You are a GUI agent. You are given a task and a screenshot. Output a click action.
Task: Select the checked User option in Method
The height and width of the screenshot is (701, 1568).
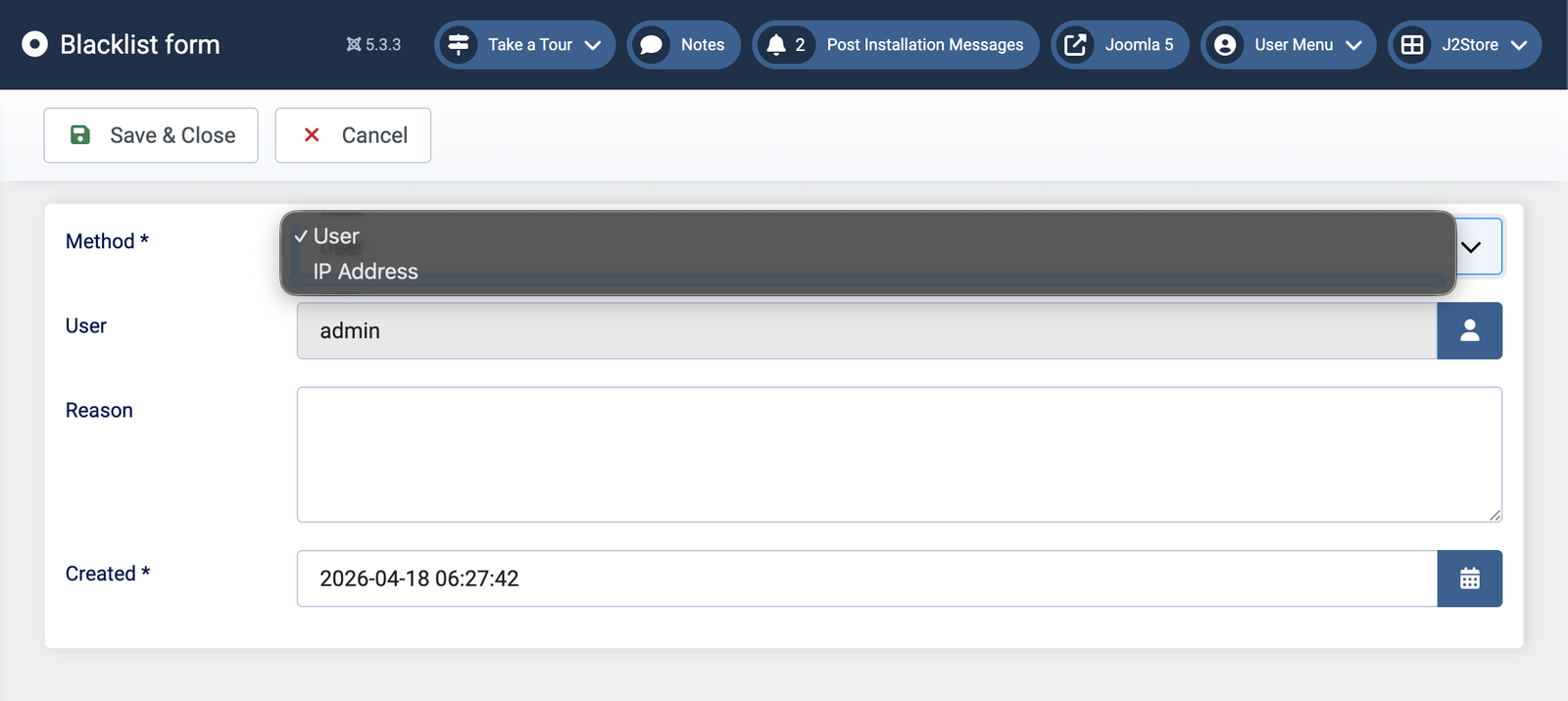(x=336, y=236)
